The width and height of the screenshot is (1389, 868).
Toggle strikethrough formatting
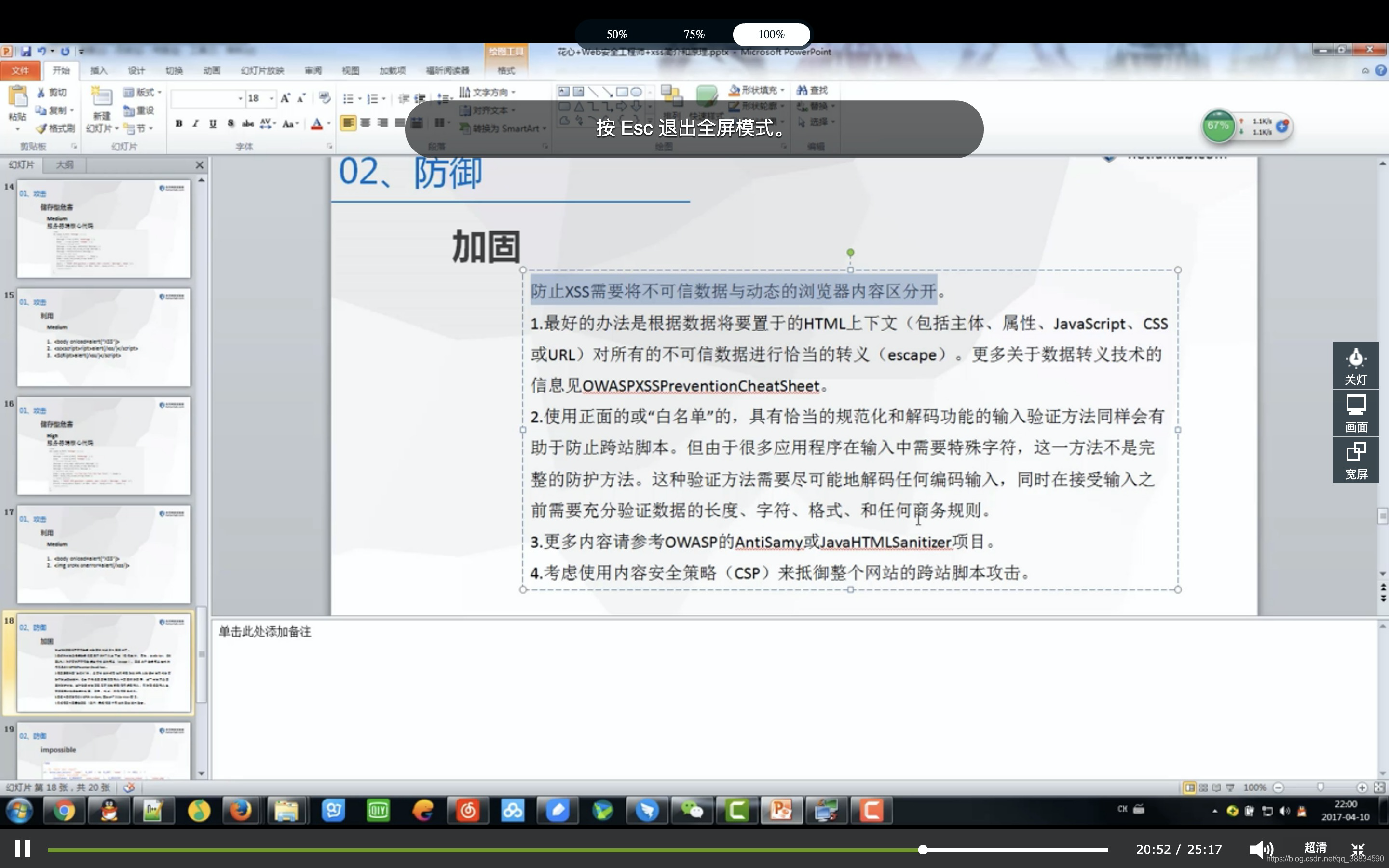(247, 123)
